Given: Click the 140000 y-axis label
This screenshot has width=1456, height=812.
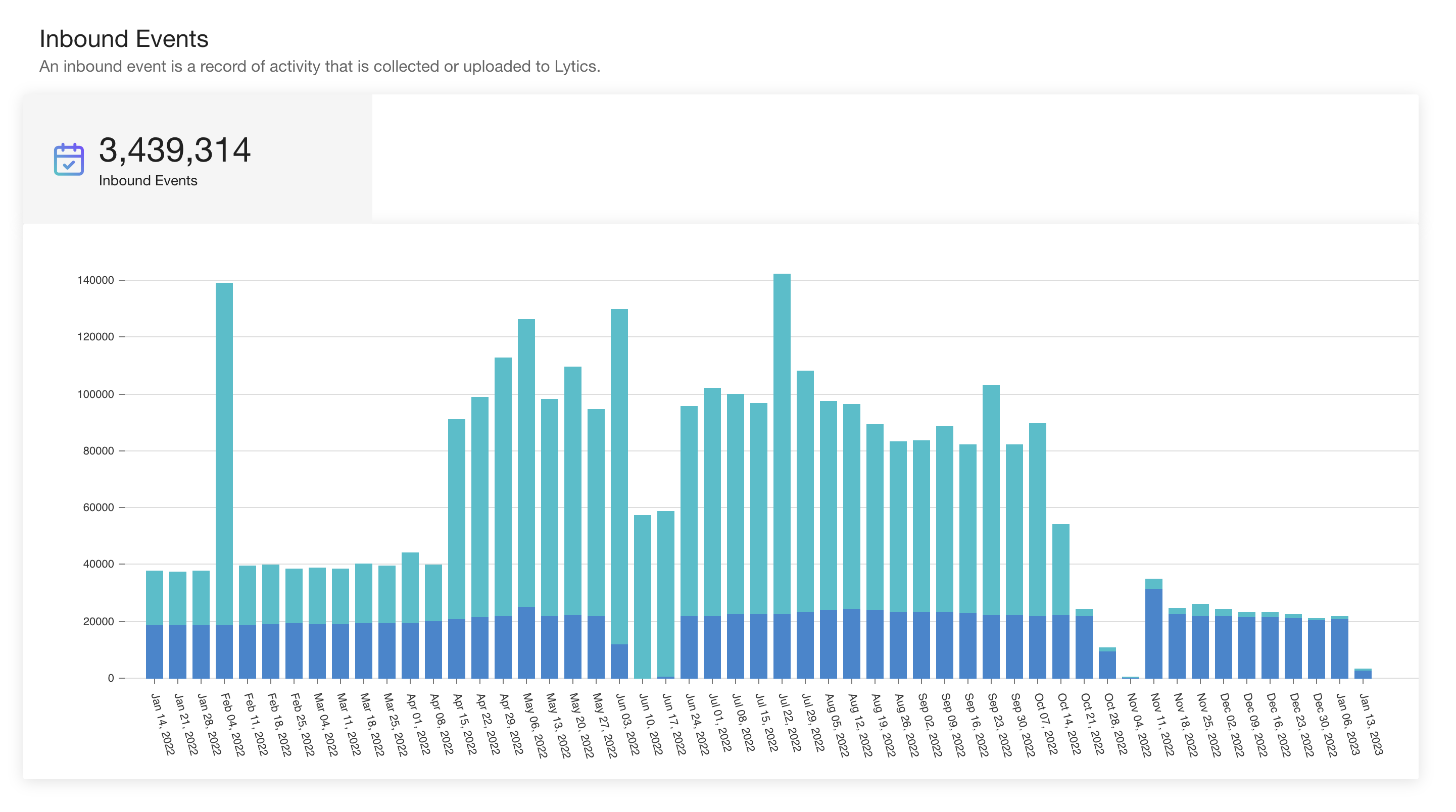Looking at the screenshot, I should (x=95, y=280).
